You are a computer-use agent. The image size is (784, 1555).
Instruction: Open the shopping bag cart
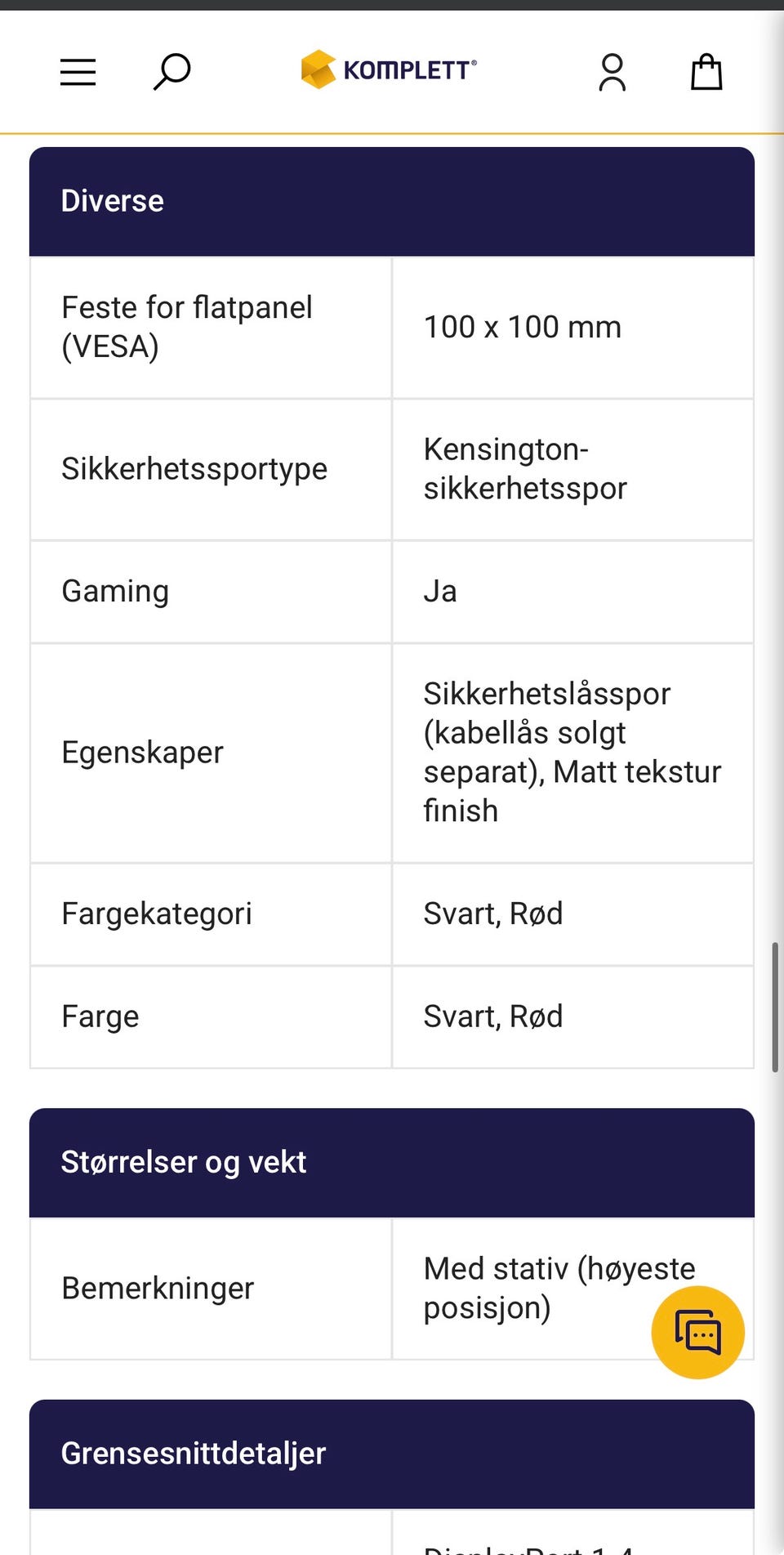click(x=706, y=72)
